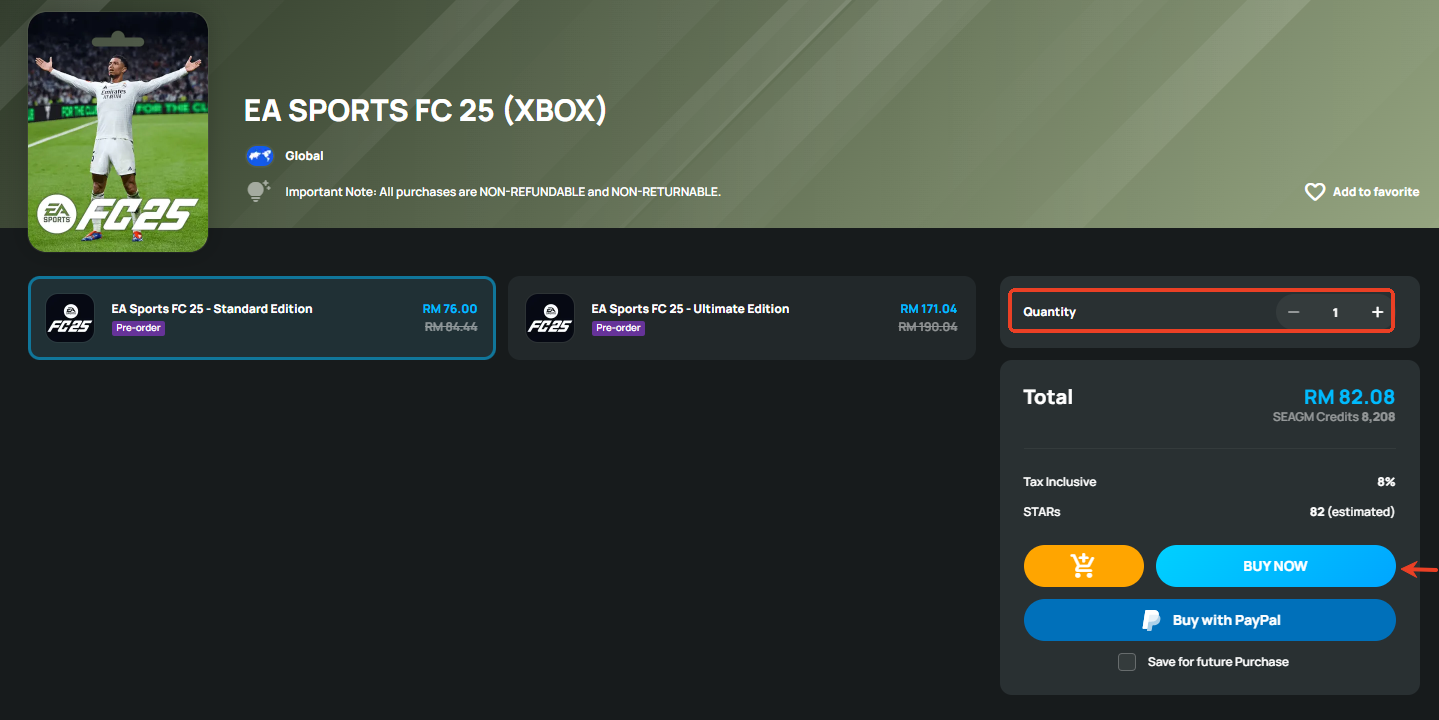Click the lightbulb important note icon
1439x720 pixels.
click(x=259, y=192)
